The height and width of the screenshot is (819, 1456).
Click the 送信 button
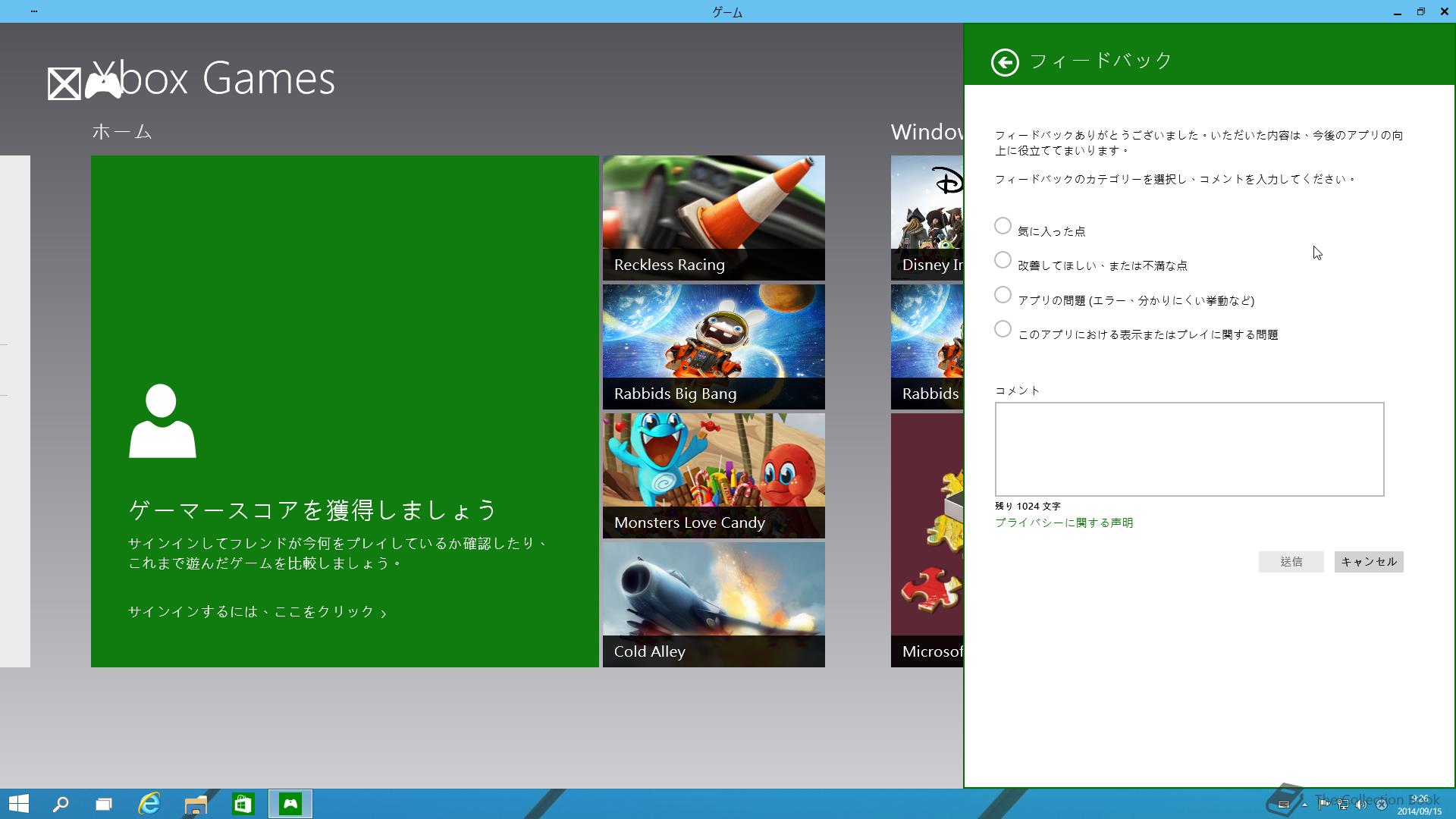click(1291, 562)
